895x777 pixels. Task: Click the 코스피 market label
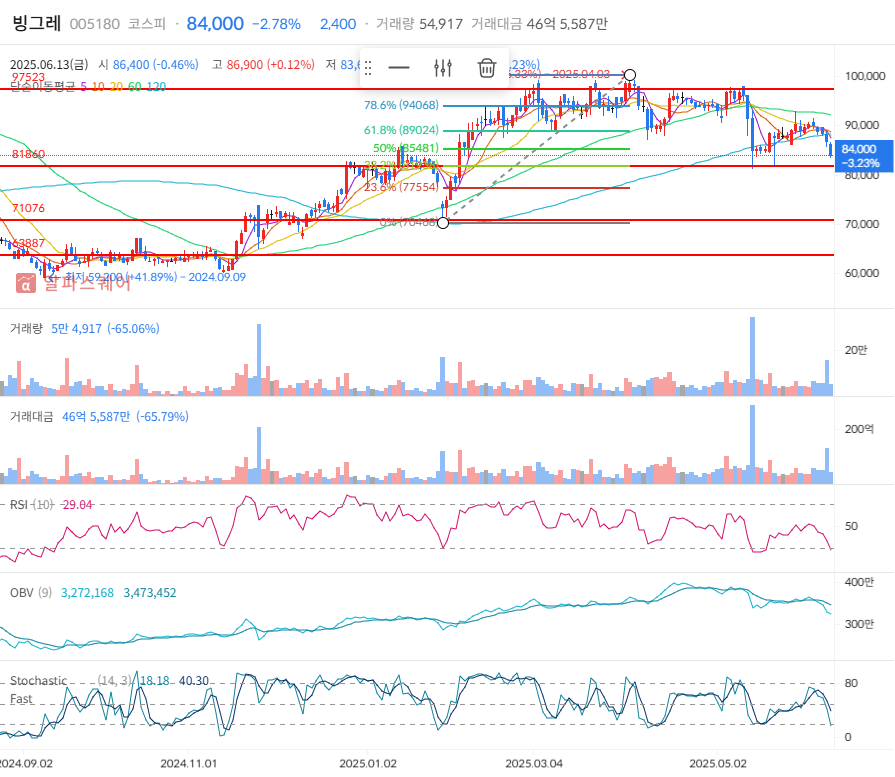(147, 24)
